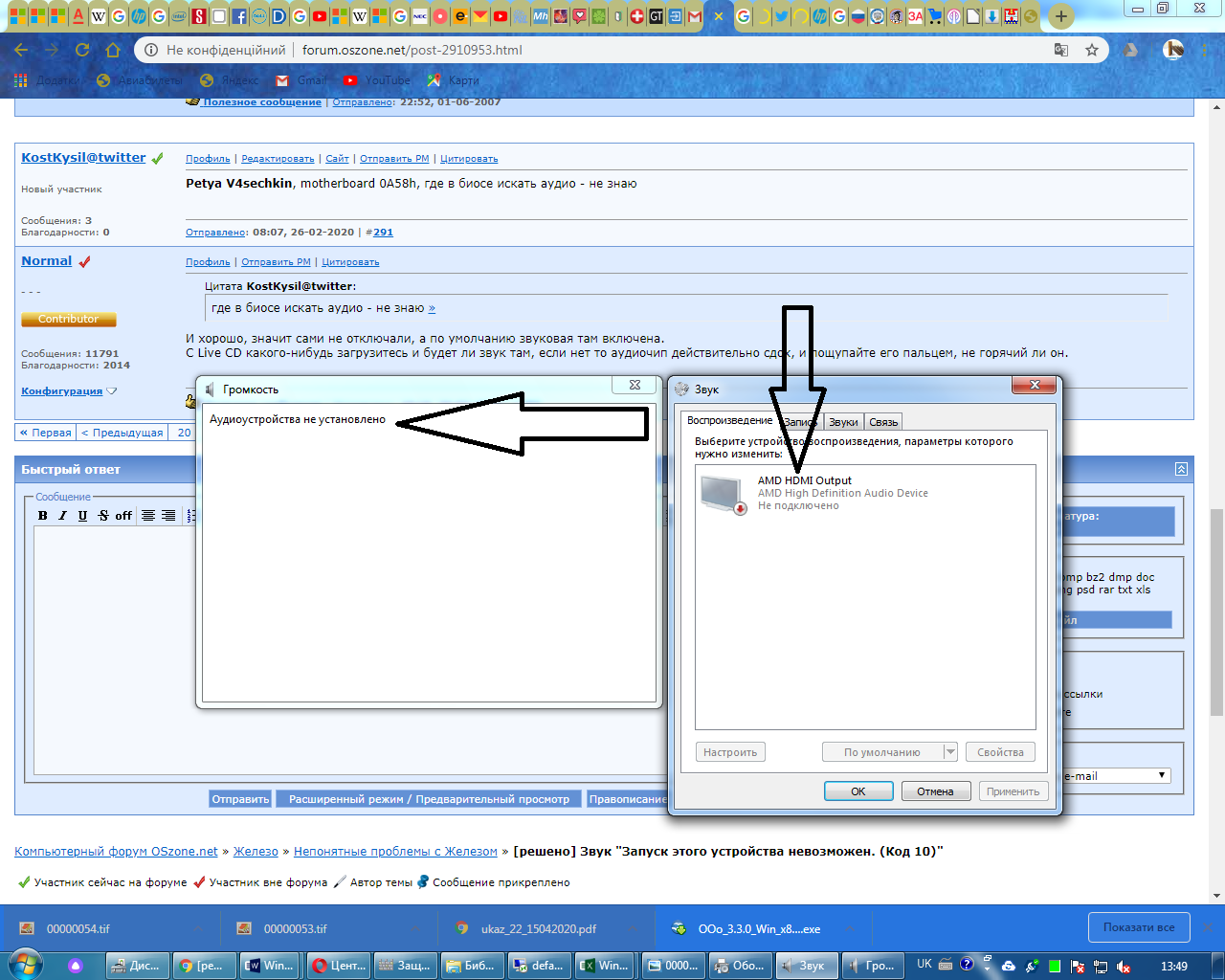Viewport: 1225px width, 980px height.
Task: Open downloaded OOo_3.3.0_Win installer file
Action: click(759, 928)
